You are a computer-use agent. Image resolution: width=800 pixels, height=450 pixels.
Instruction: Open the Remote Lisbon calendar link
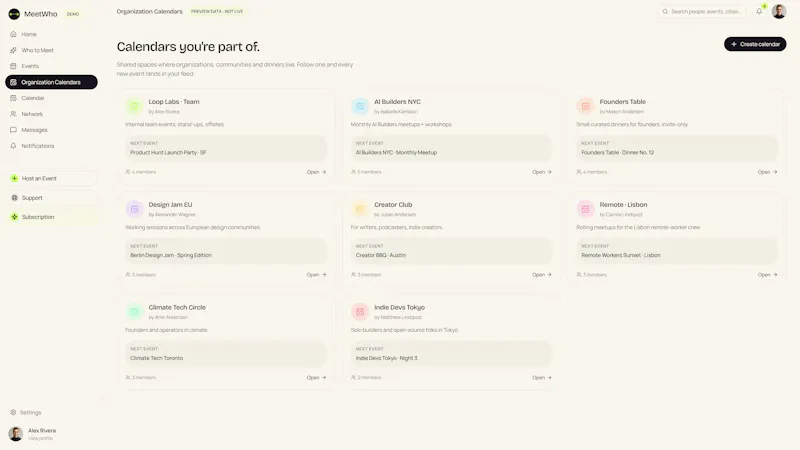coord(767,274)
